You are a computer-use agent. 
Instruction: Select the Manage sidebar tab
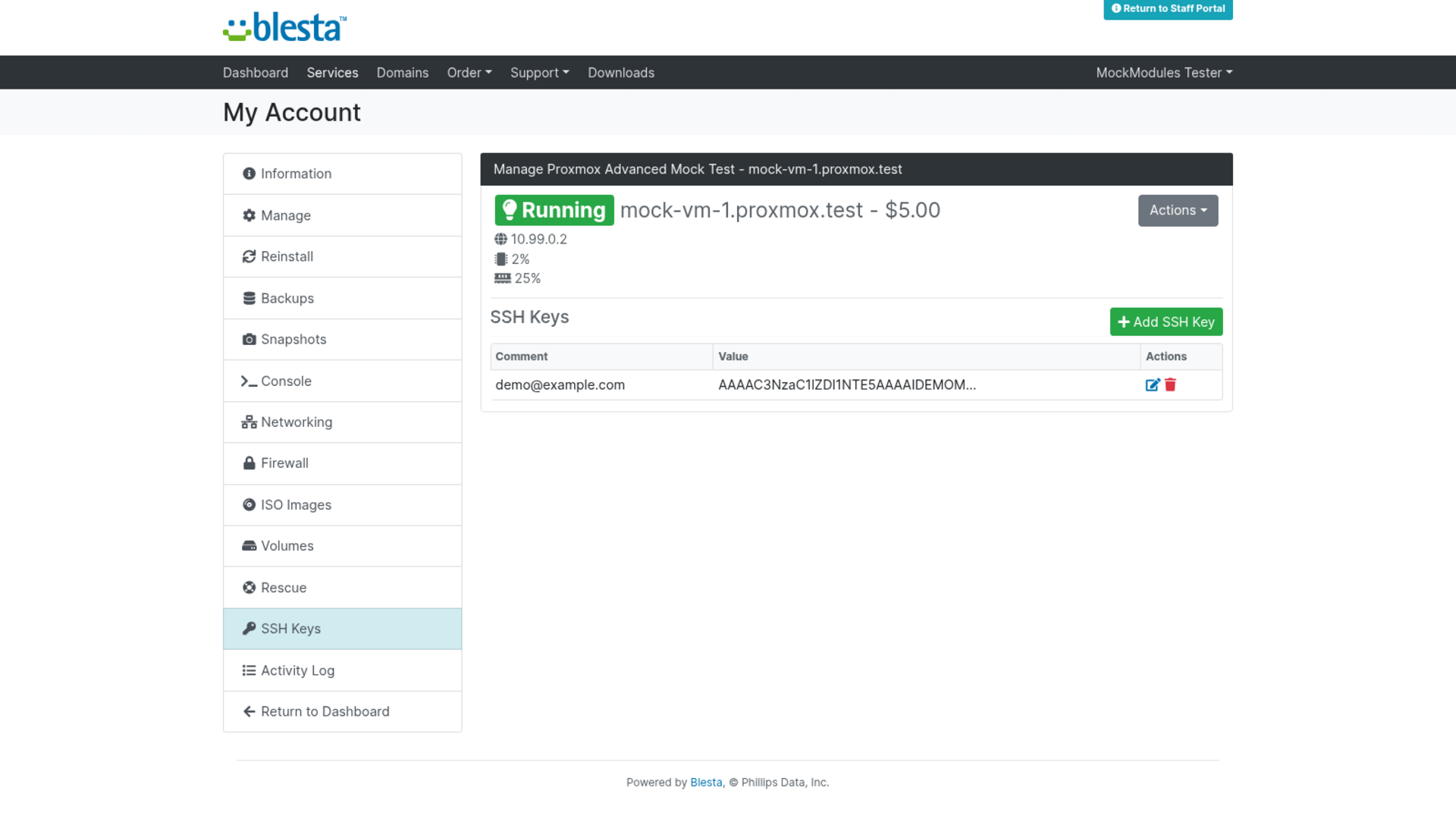(x=343, y=215)
